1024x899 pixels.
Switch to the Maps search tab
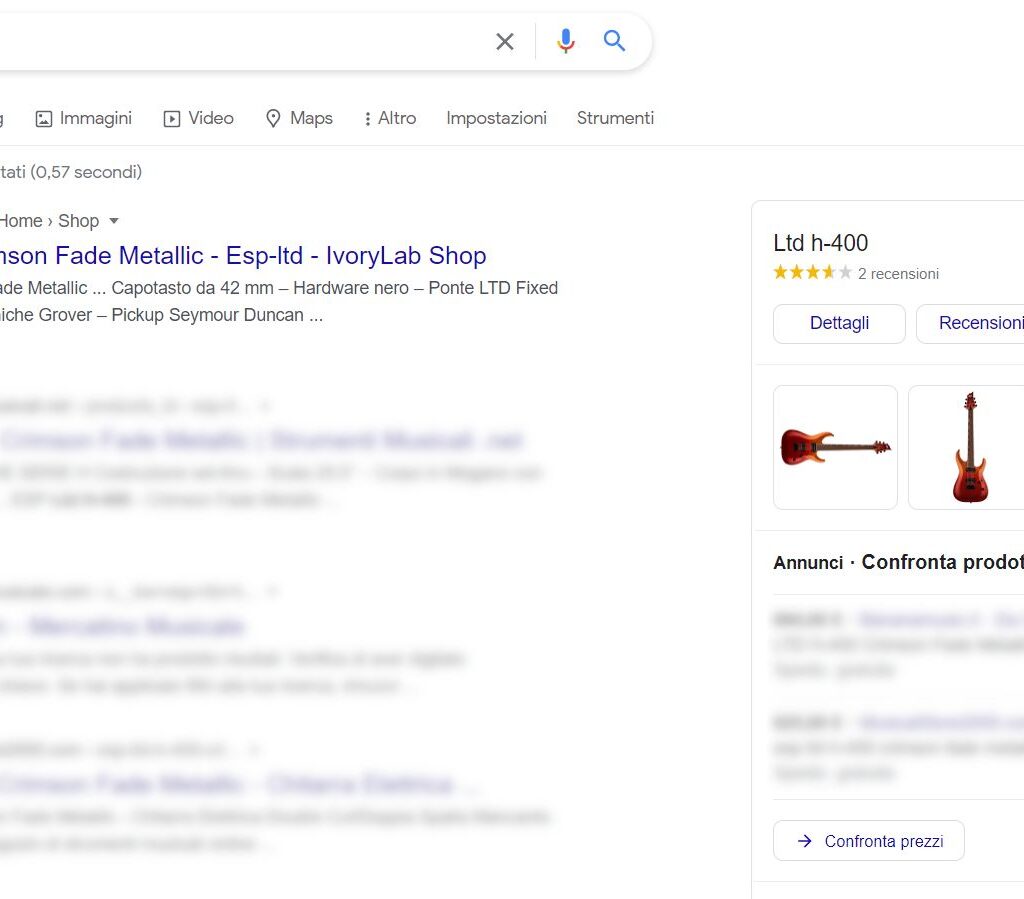point(299,118)
